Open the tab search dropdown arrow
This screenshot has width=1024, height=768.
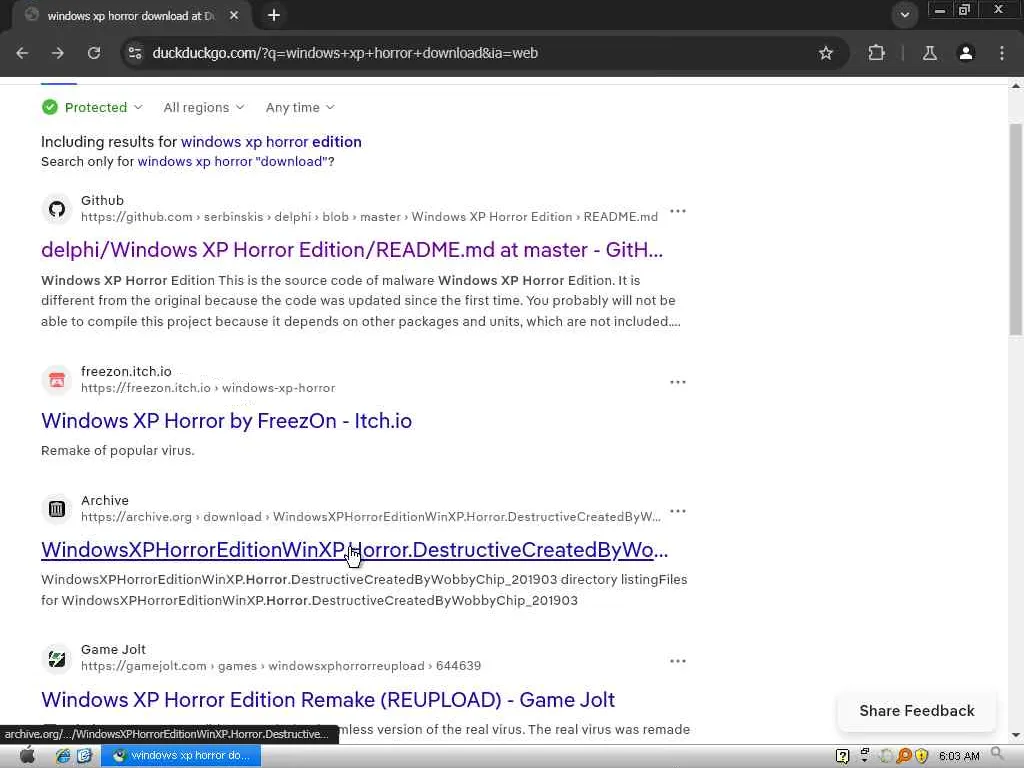tap(904, 15)
